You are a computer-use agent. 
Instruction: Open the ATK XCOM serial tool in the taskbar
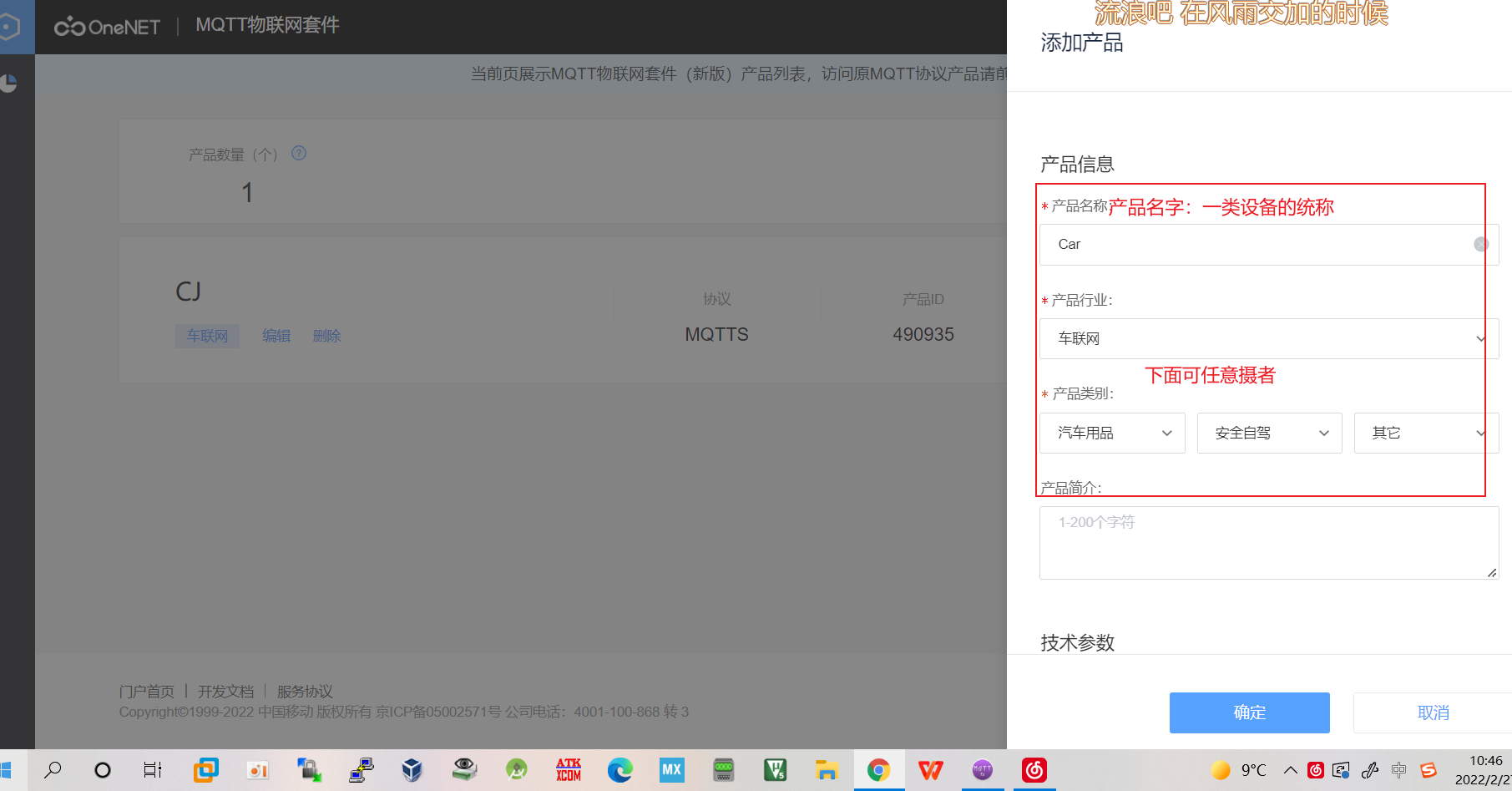pyautogui.click(x=569, y=769)
